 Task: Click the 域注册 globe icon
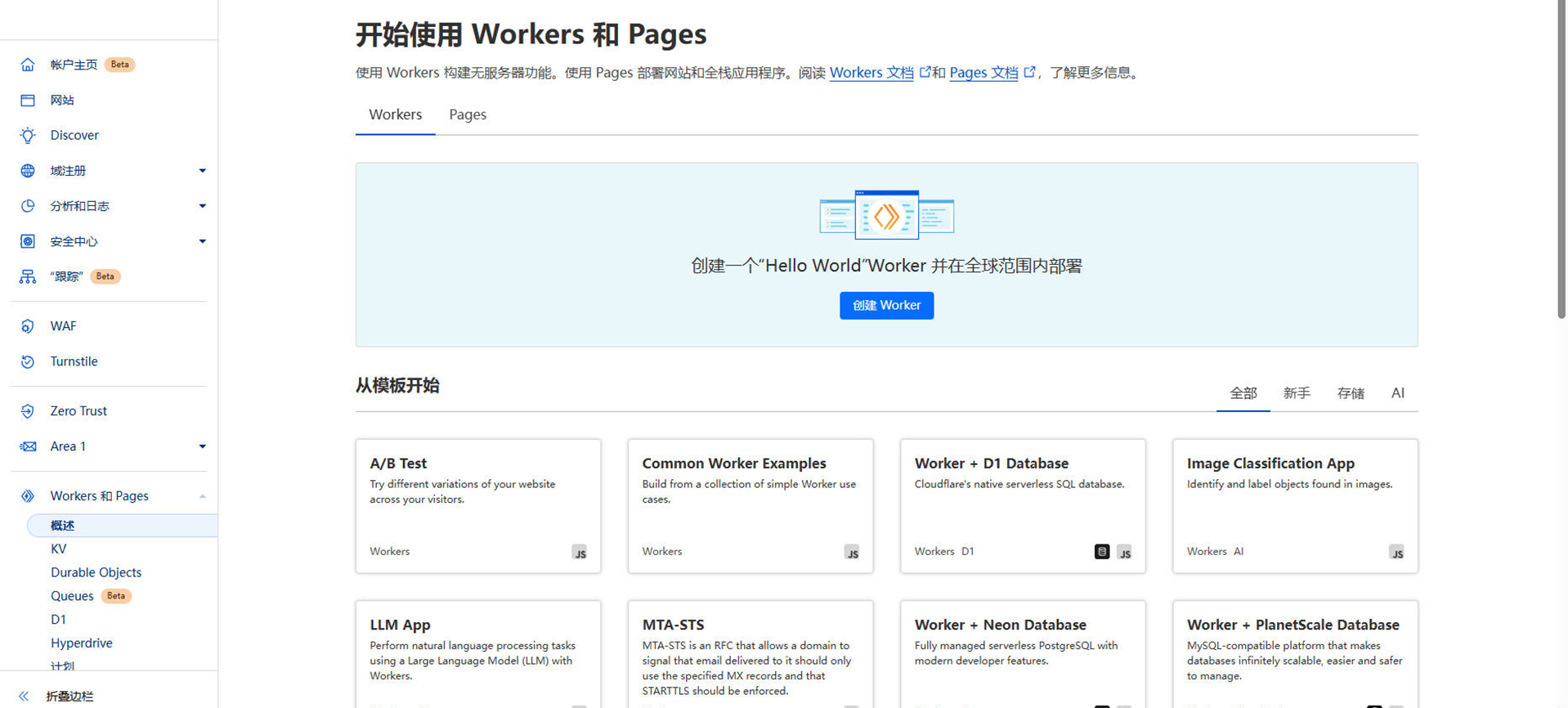(28, 170)
